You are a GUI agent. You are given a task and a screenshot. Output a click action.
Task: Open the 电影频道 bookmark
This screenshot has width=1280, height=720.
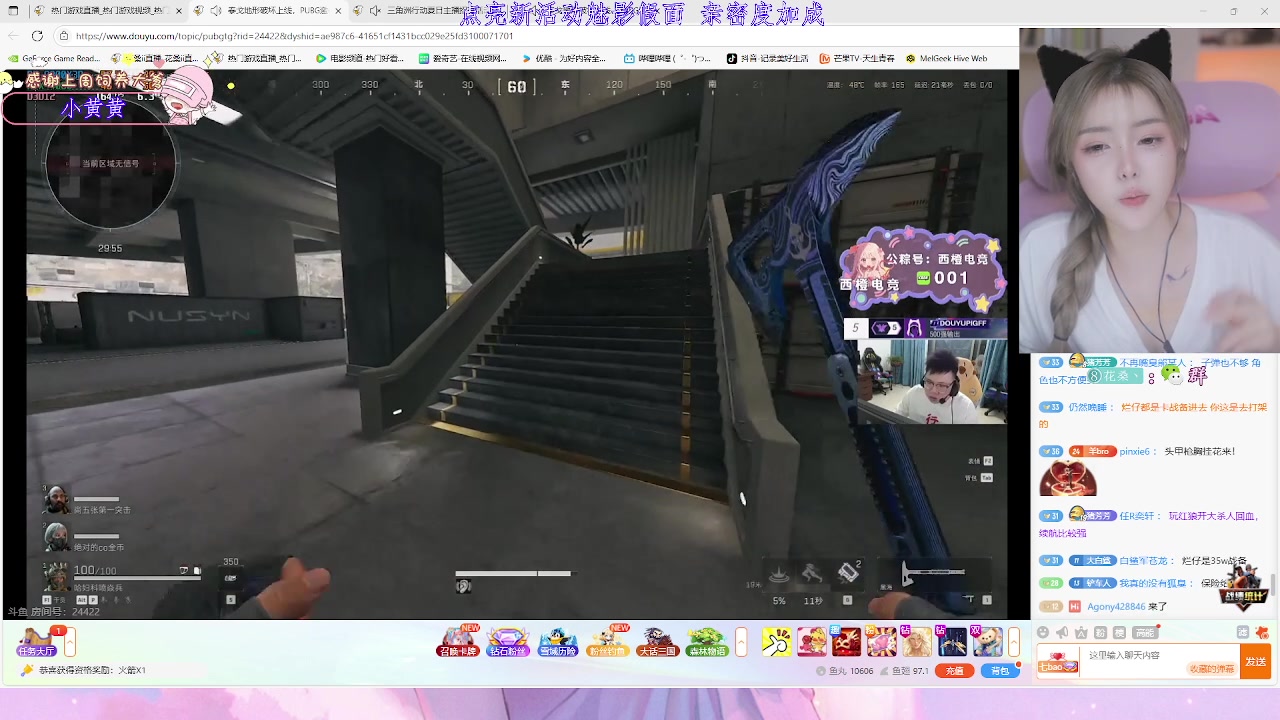tap(358, 58)
